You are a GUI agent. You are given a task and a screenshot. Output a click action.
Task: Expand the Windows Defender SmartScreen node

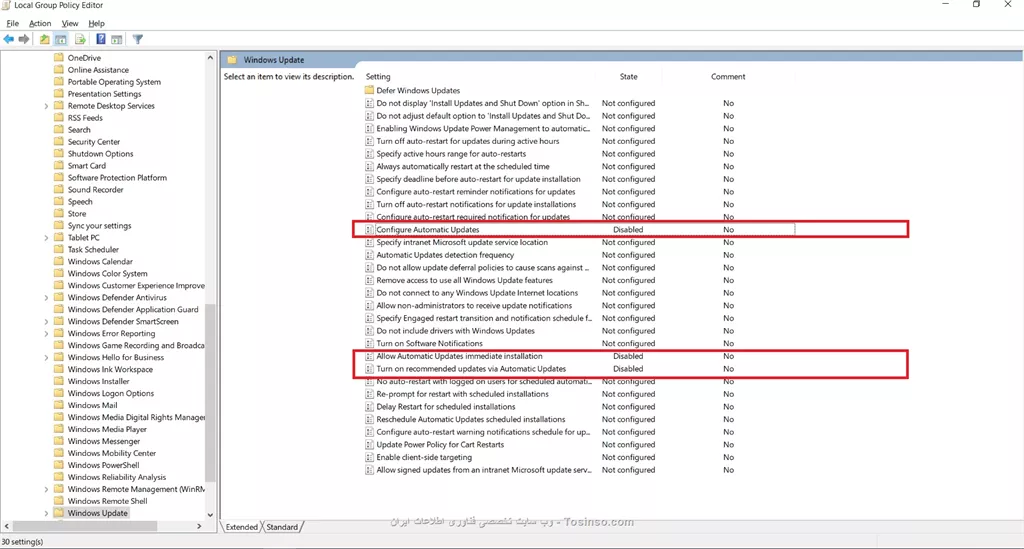[46, 322]
